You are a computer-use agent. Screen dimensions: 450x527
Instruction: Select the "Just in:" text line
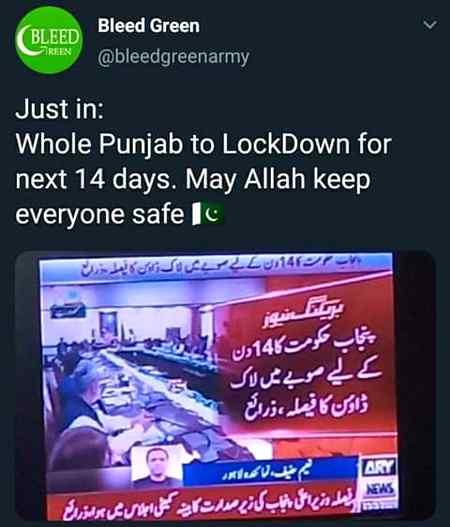pos(60,109)
